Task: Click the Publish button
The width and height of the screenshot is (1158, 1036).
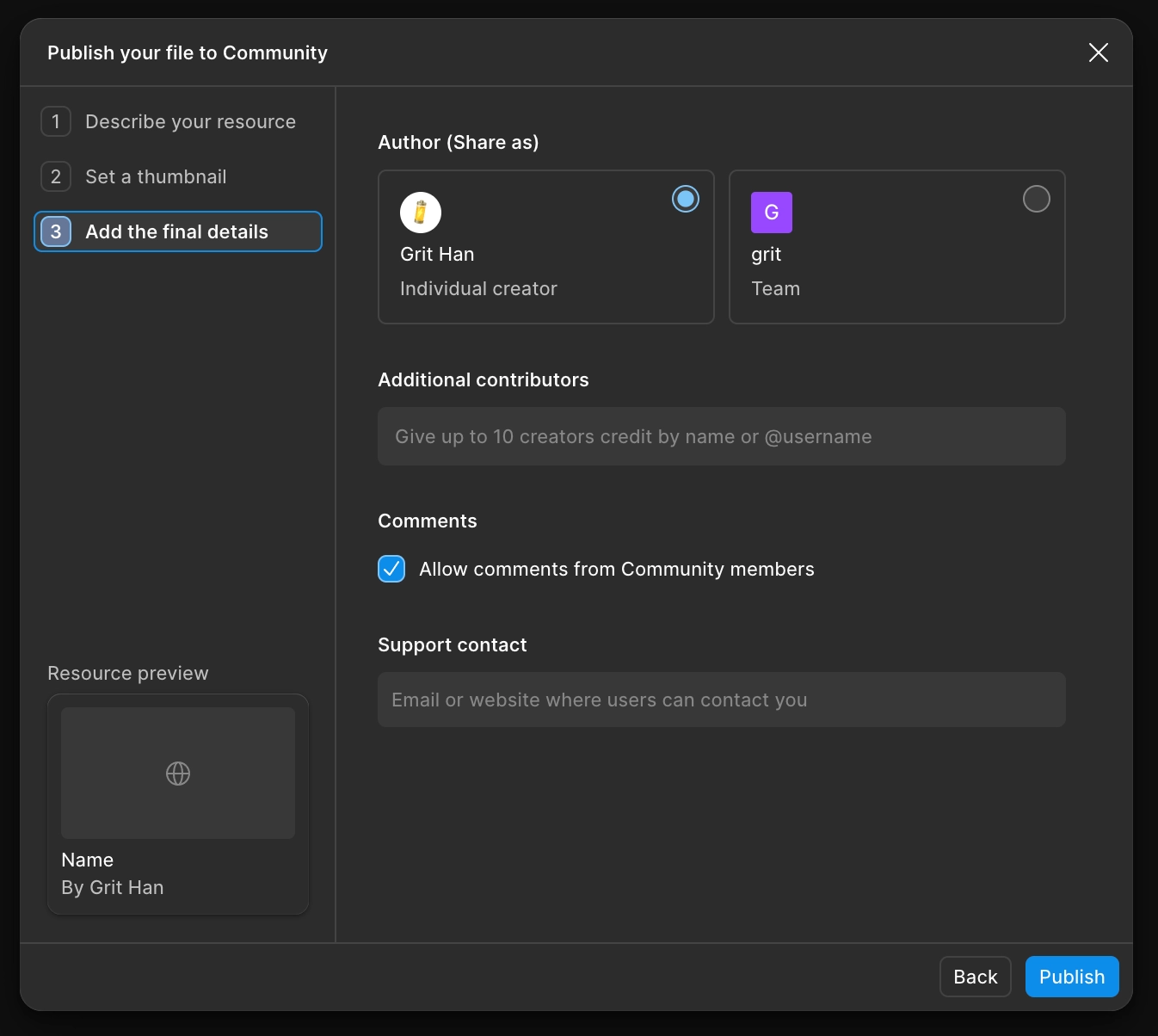Action: 1071,977
